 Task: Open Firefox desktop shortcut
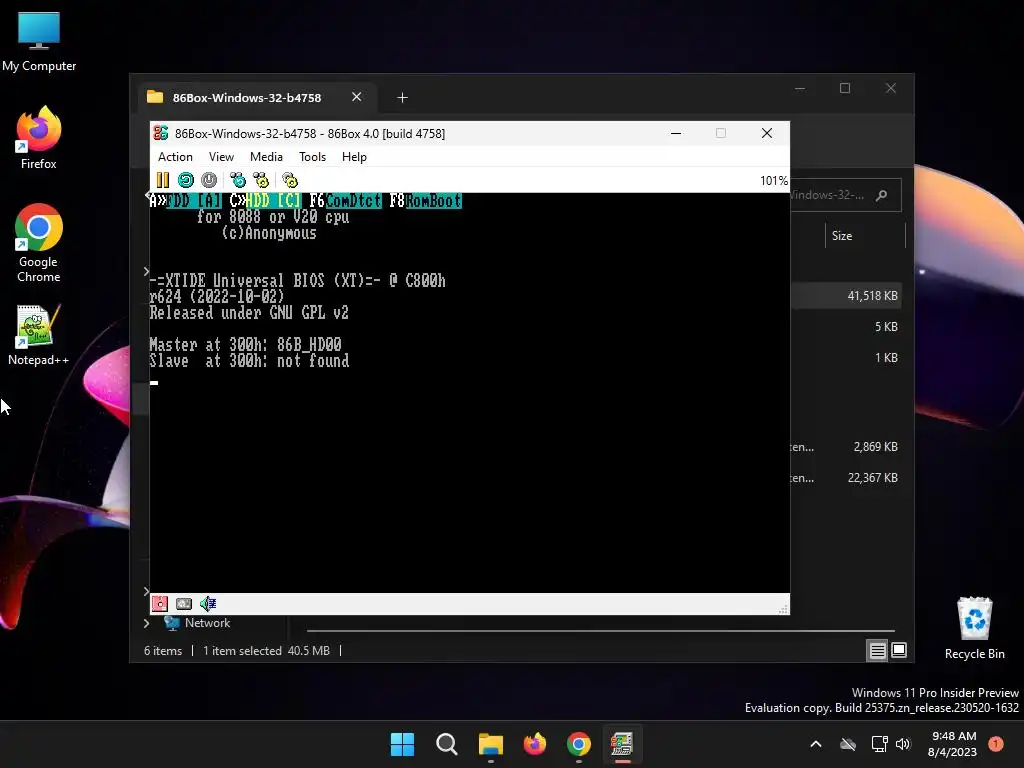tap(39, 138)
